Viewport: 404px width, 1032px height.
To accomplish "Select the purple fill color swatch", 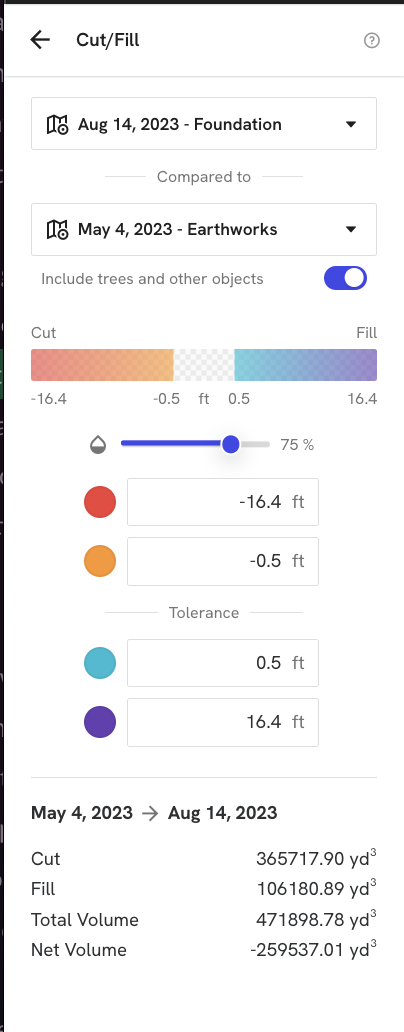I will (x=100, y=722).
